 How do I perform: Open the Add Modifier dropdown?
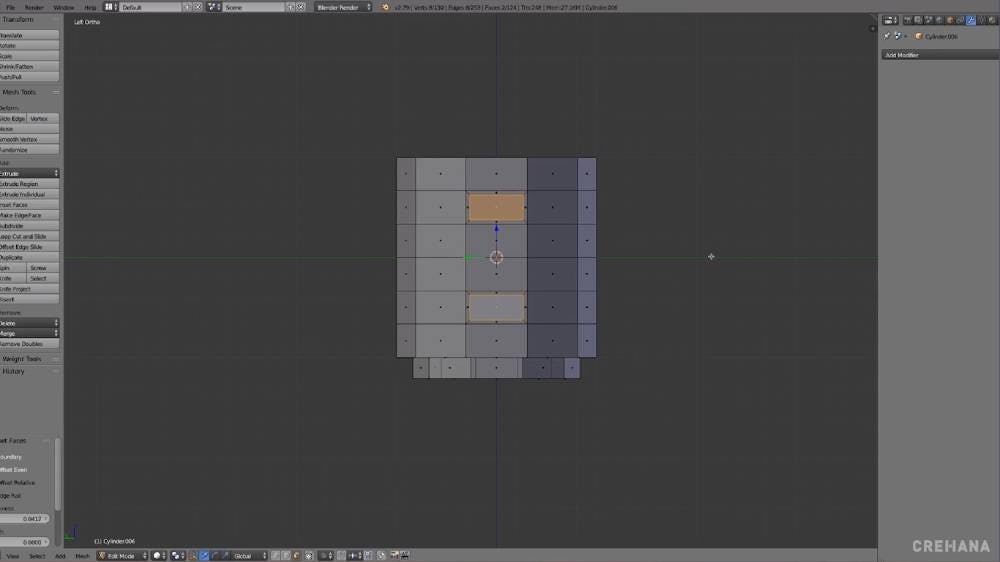940,55
